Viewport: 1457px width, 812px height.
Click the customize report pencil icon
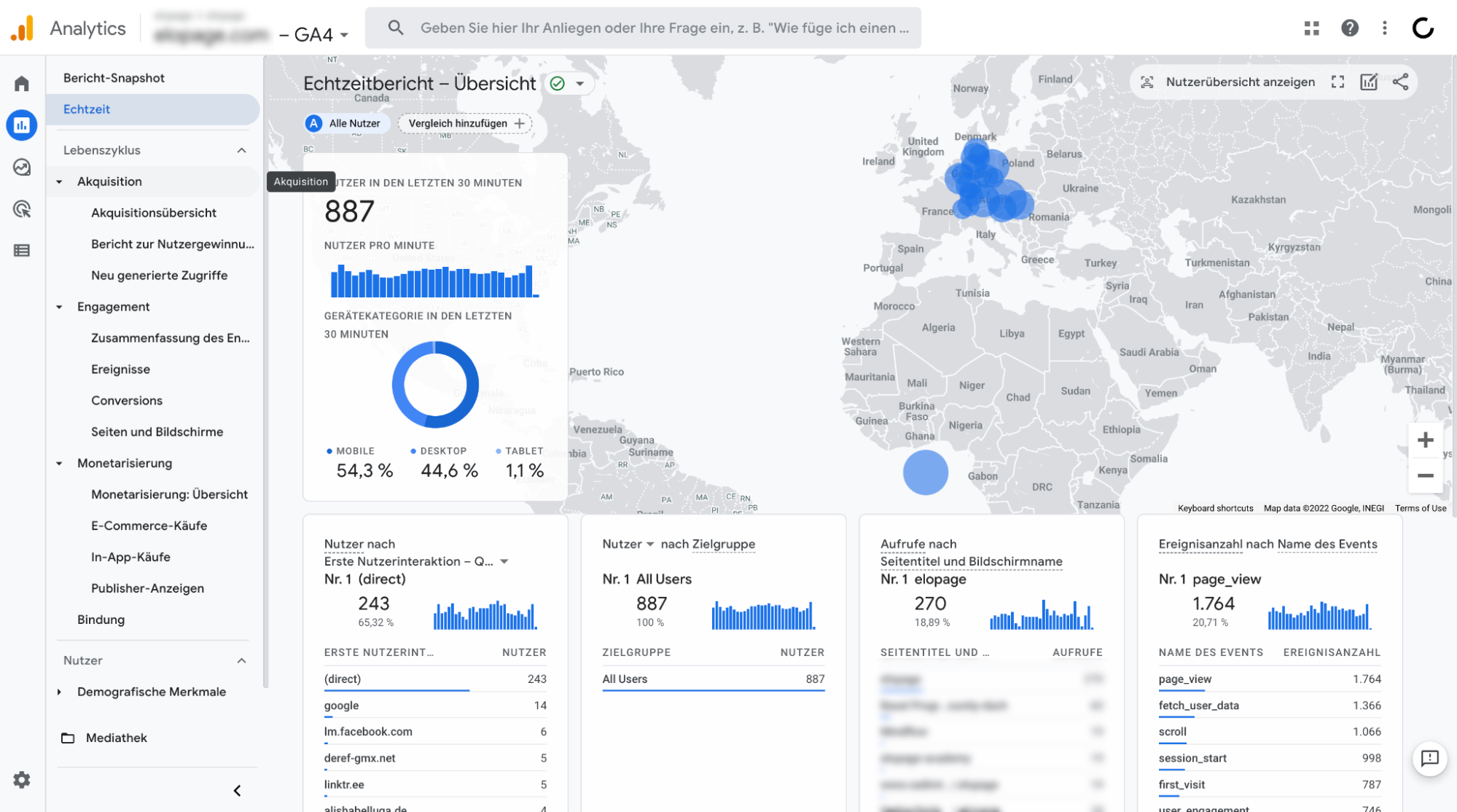click(1369, 82)
